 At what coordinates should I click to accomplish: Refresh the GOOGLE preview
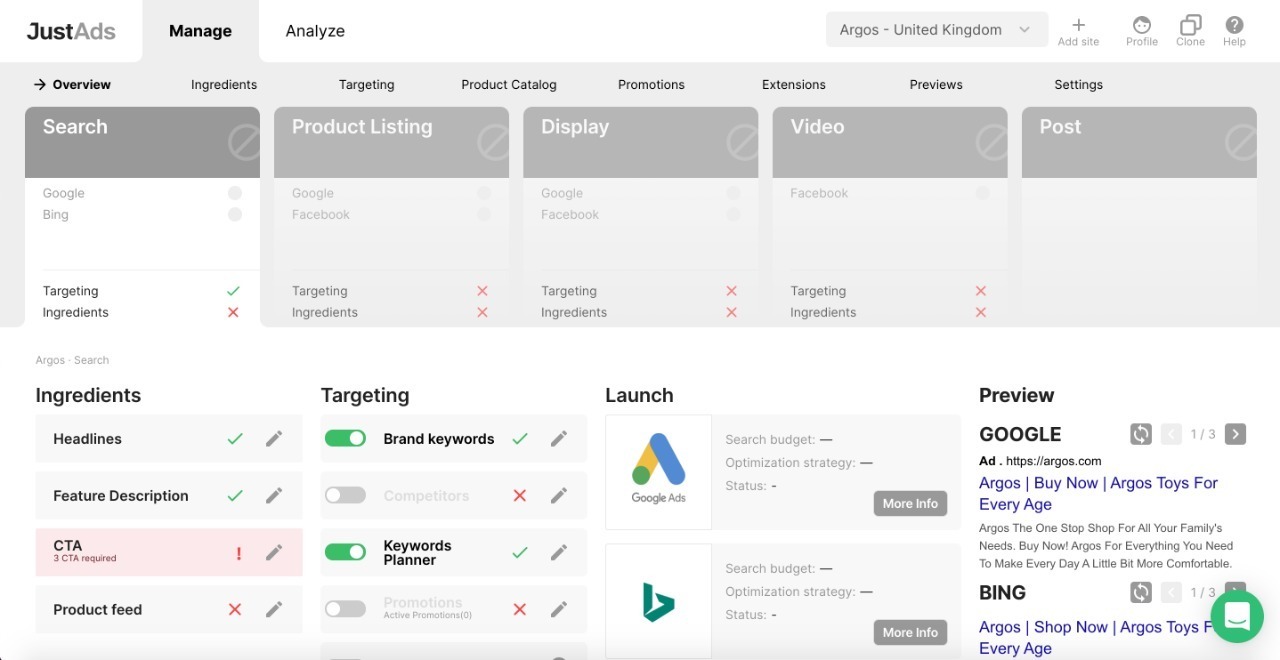(x=1141, y=434)
